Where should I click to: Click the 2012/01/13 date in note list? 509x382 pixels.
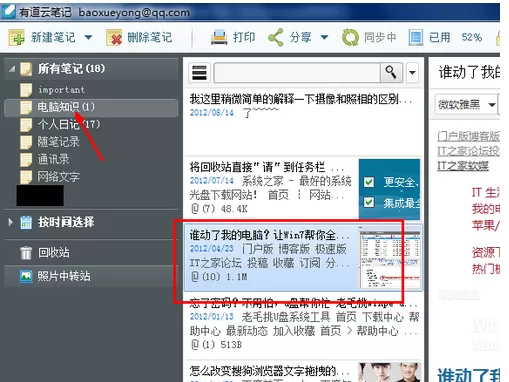212,316
